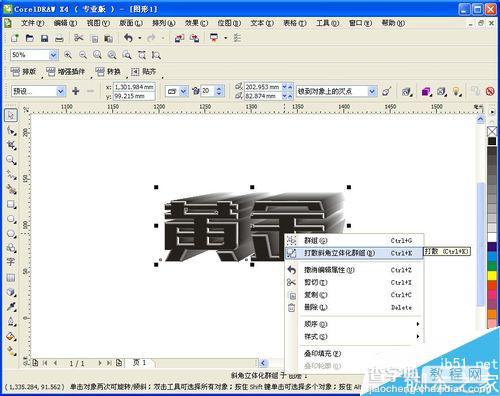Open the 50% zoom level dropdown
Viewport: 500px width, 396px height.
pyautogui.click(x=53, y=55)
